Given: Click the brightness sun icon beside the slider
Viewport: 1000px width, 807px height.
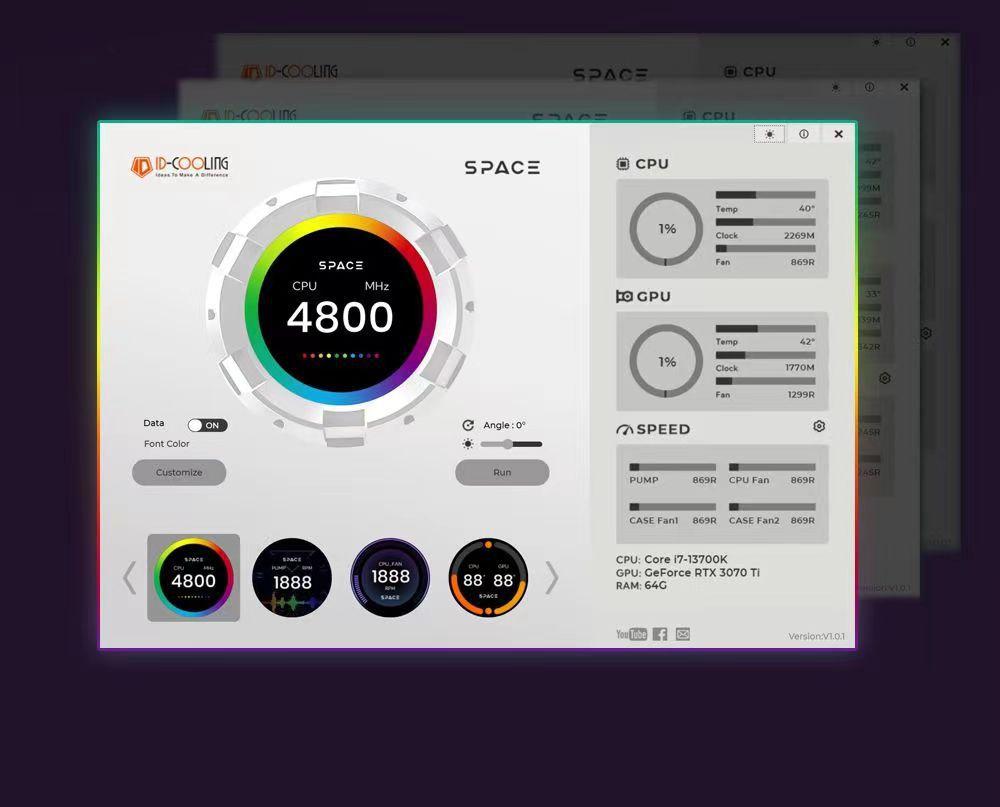Looking at the screenshot, I should tap(468, 444).
